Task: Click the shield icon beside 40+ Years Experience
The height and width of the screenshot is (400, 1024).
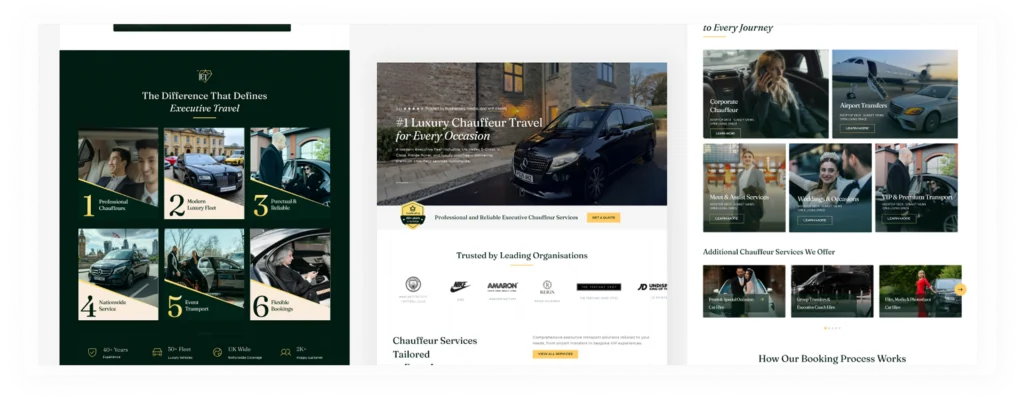Action: coord(91,352)
